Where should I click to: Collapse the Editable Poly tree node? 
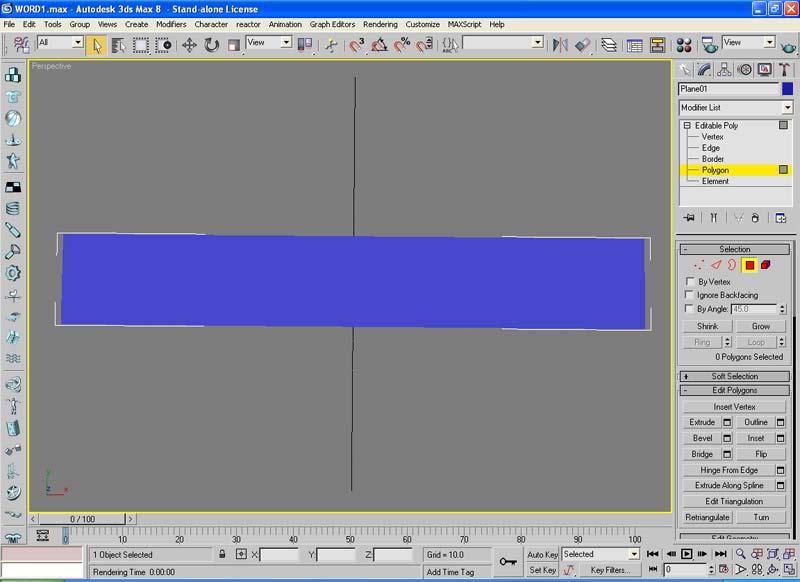click(687, 125)
